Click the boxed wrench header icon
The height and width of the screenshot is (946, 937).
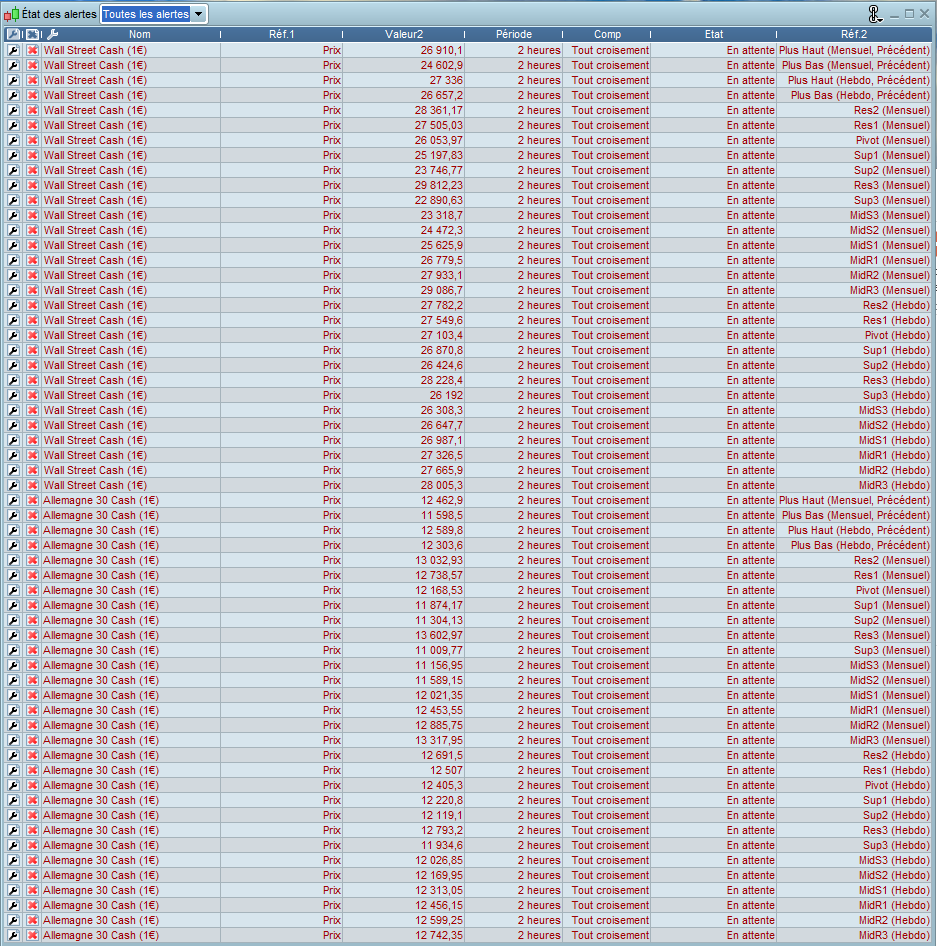[x=13, y=34]
